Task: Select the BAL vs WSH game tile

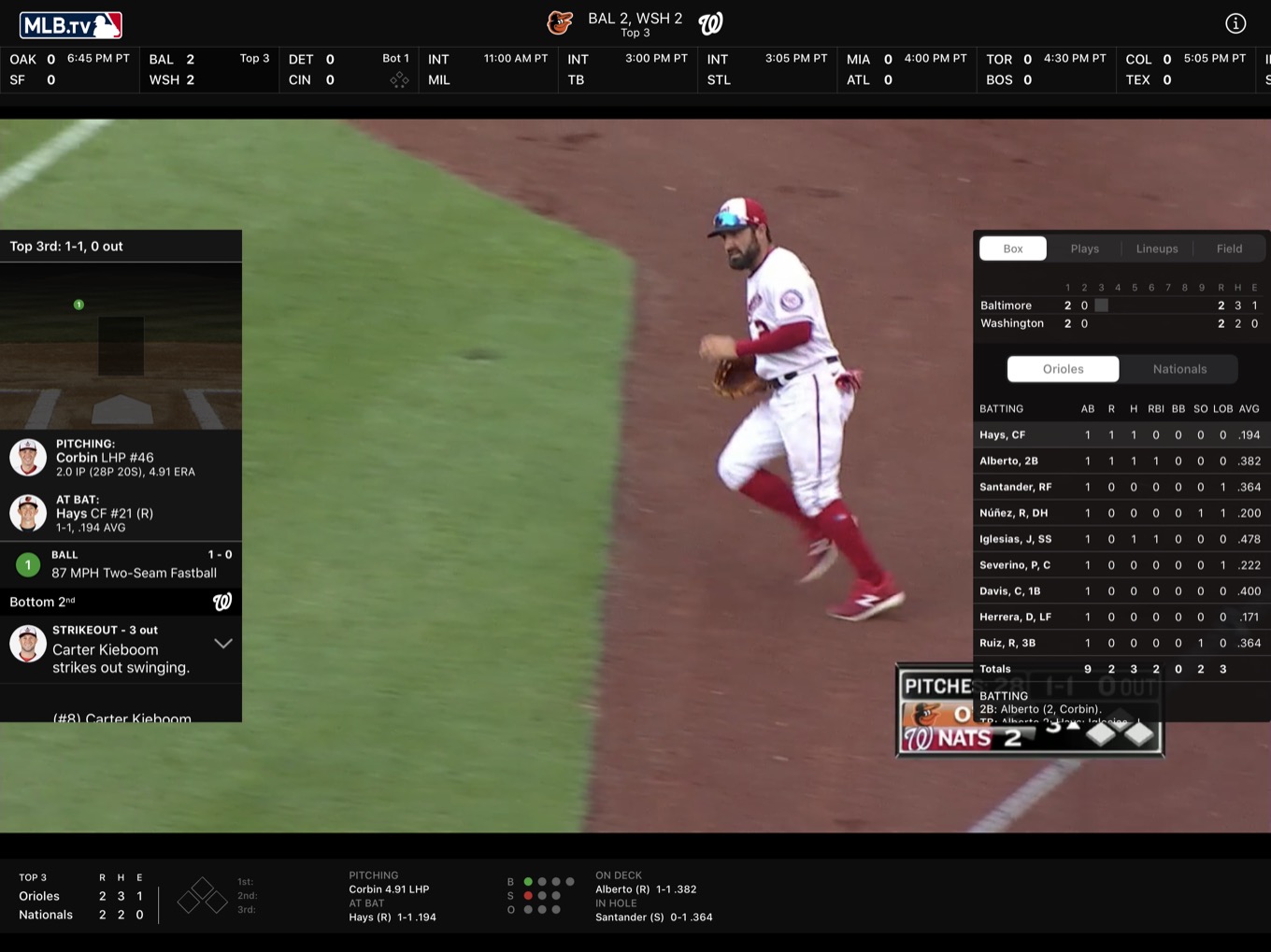Action: (x=209, y=70)
